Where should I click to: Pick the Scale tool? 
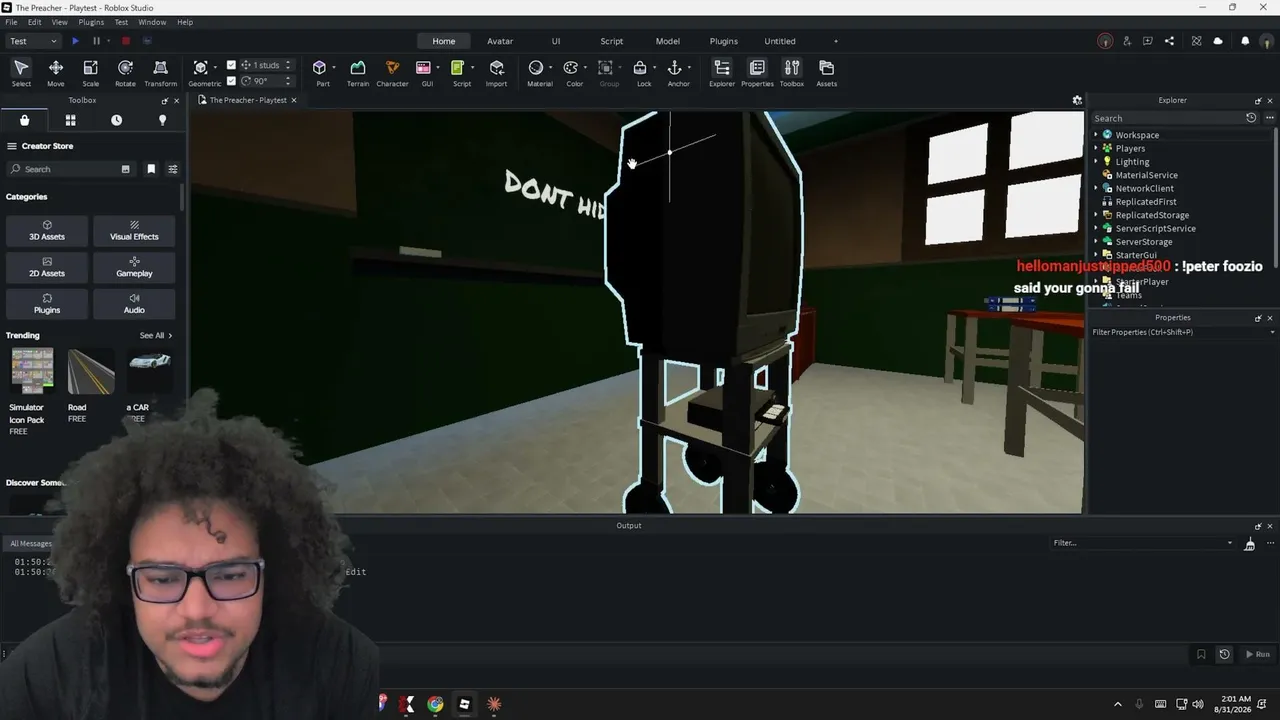[x=90, y=73]
